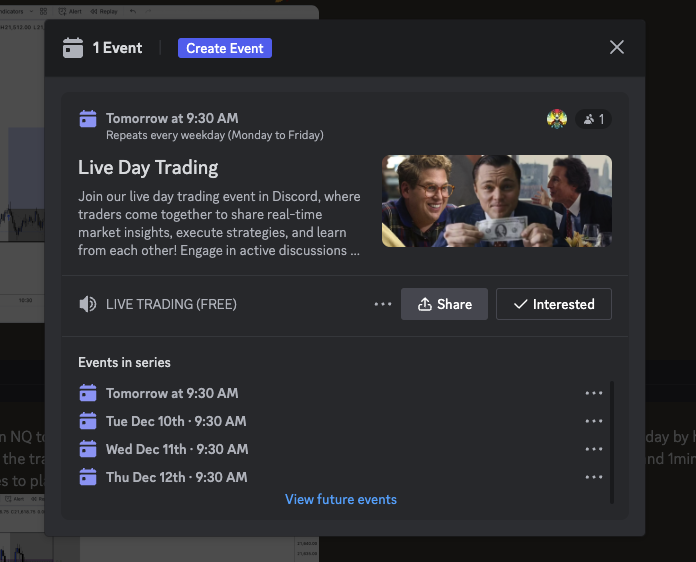The height and width of the screenshot is (562, 696).
Task: Open options for Tue Dec 10th event
Action: coord(593,421)
